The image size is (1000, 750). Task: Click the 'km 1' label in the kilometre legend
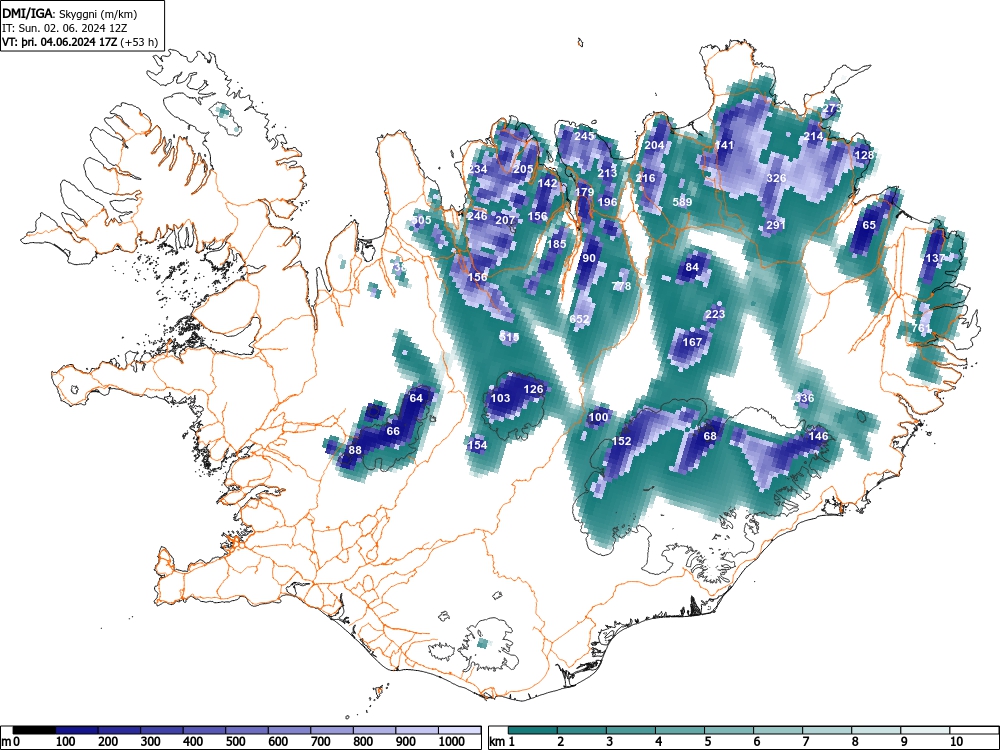(502, 742)
